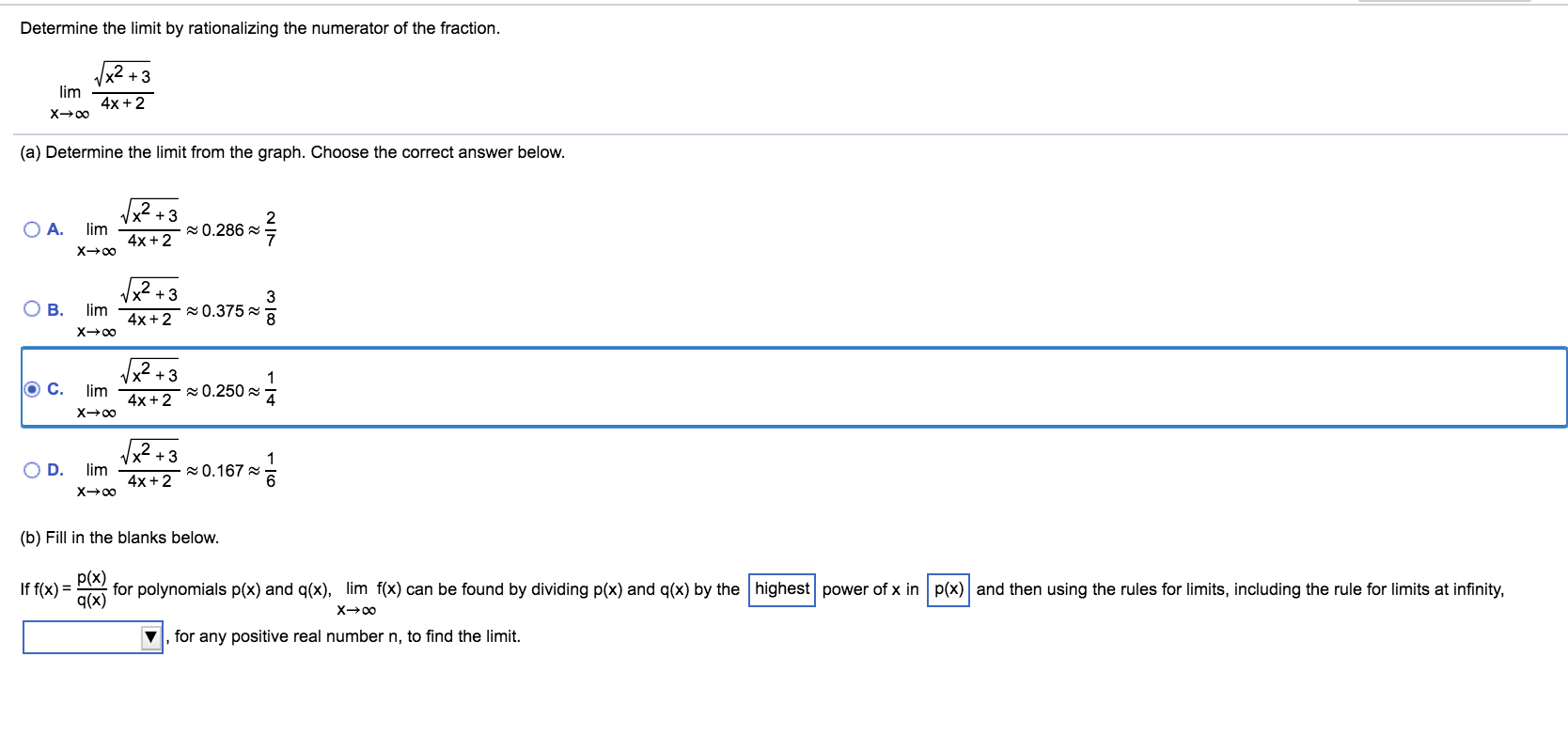This screenshot has height=735, width=1568.
Task: Select answer choice A
Action: point(32,227)
